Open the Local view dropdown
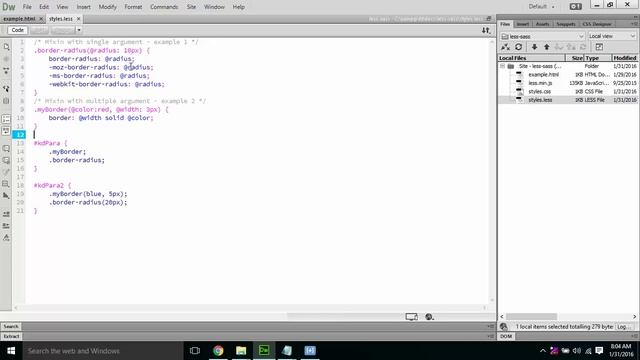The height and width of the screenshot is (360, 640). [612, 36]
